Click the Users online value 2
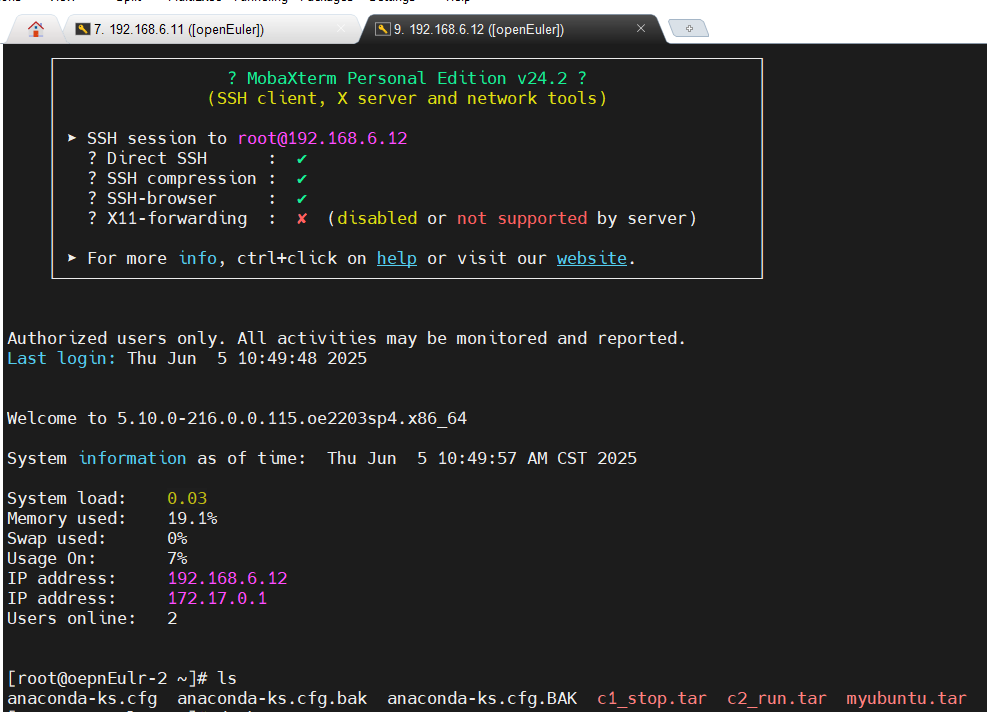Screen dimensions: 987x712 pos(172,618)
